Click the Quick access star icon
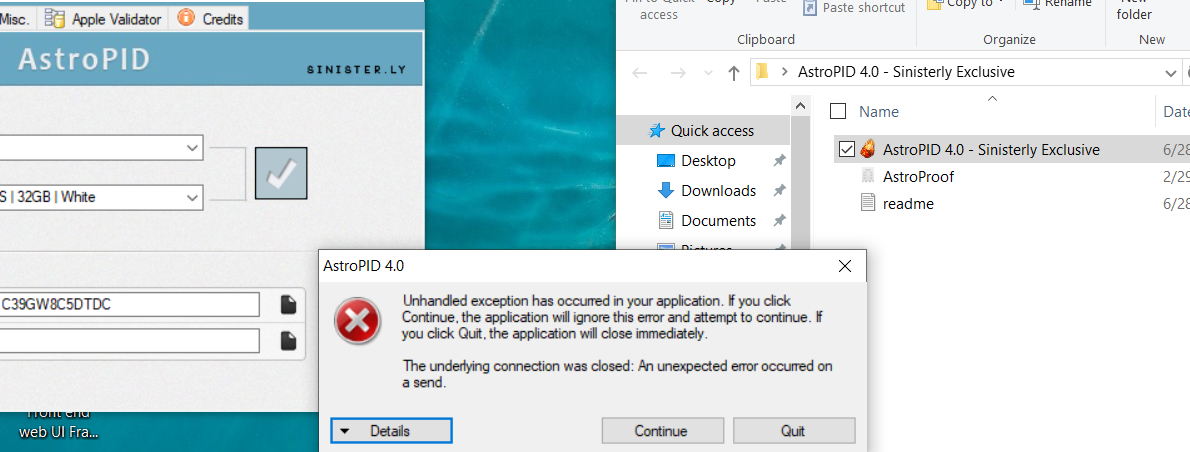Image resolution: width=1190 pixels, height=452 pixels. pyautogui.click(x=656, y=130)
